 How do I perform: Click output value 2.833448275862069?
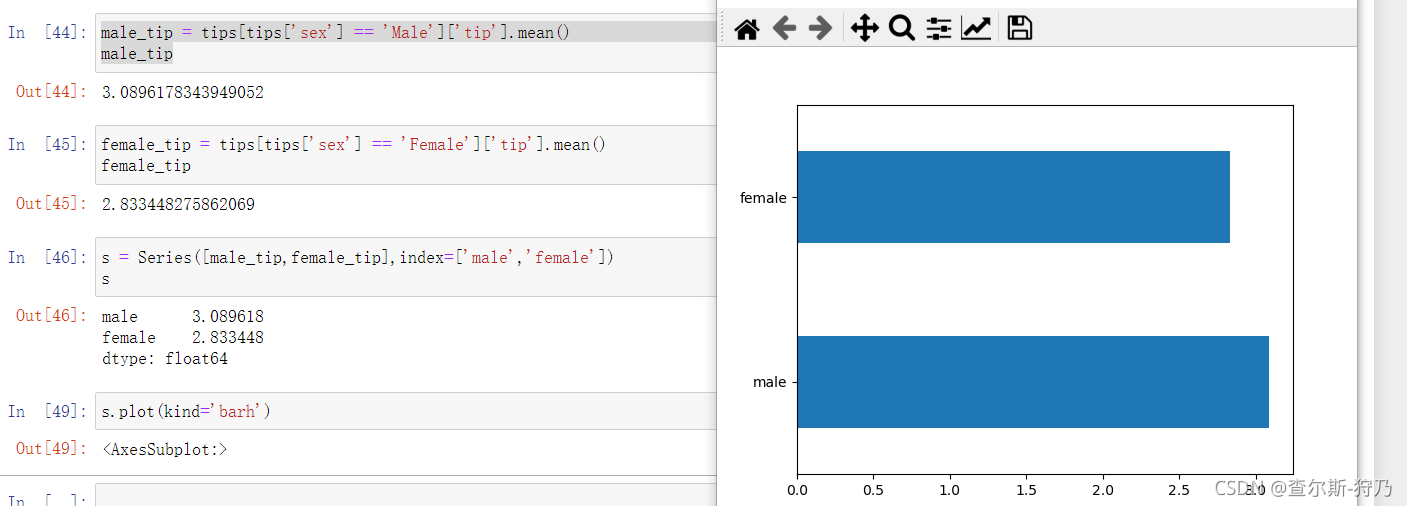pos(178,204)
